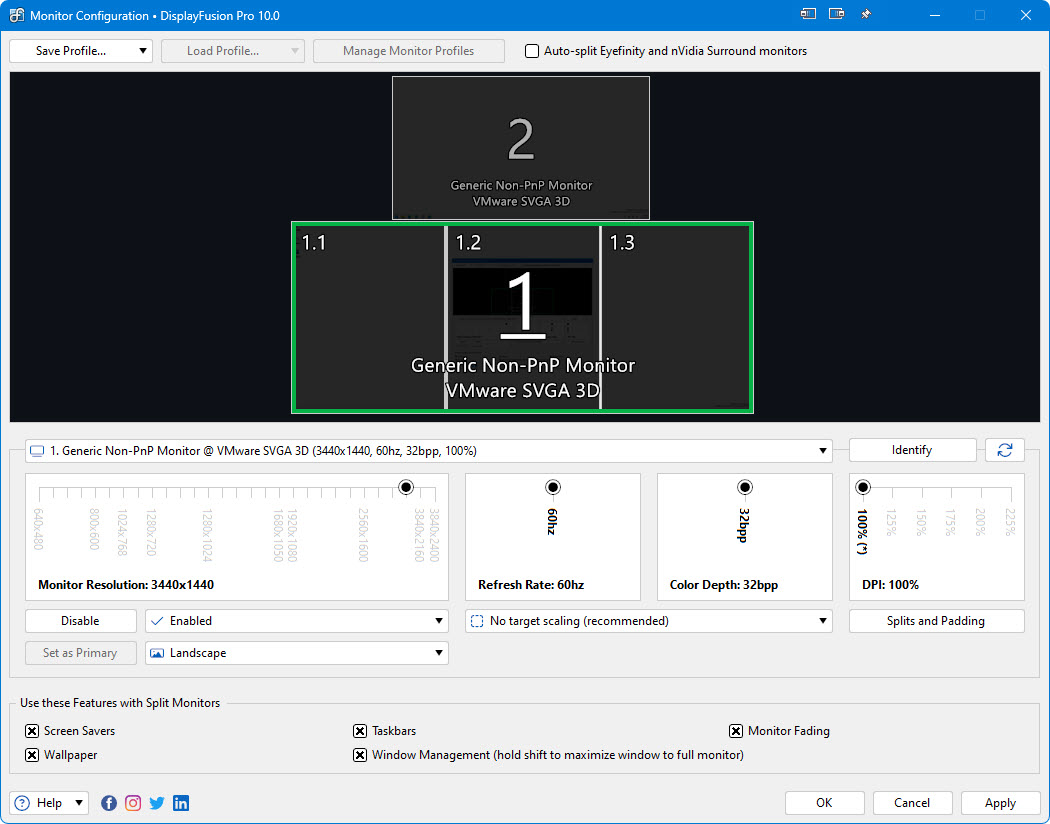Expand the Landscape orientation dropdown
The width and height of the screenshot is (1050, 824).
(297, 653)
